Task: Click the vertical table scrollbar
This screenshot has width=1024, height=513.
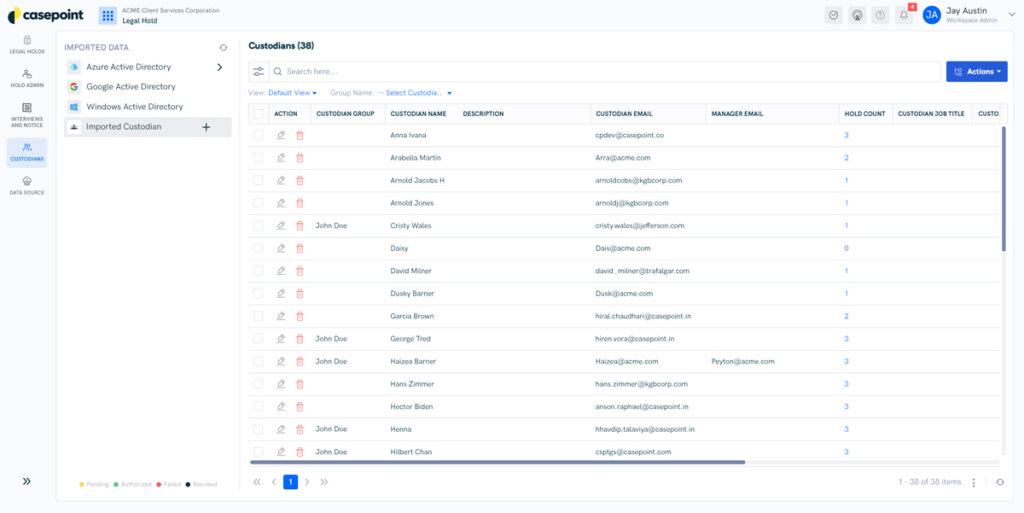Action: (1004, 189)
